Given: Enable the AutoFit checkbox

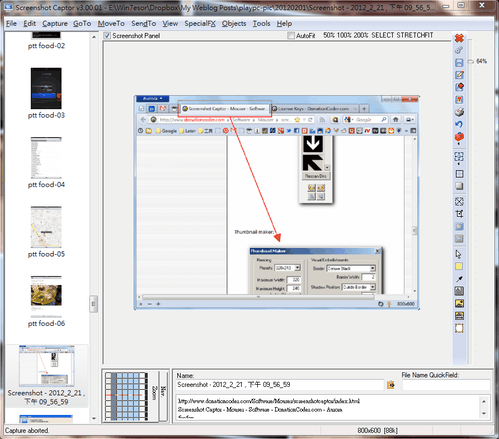Looking at the screenshot, I should [291, 35].
